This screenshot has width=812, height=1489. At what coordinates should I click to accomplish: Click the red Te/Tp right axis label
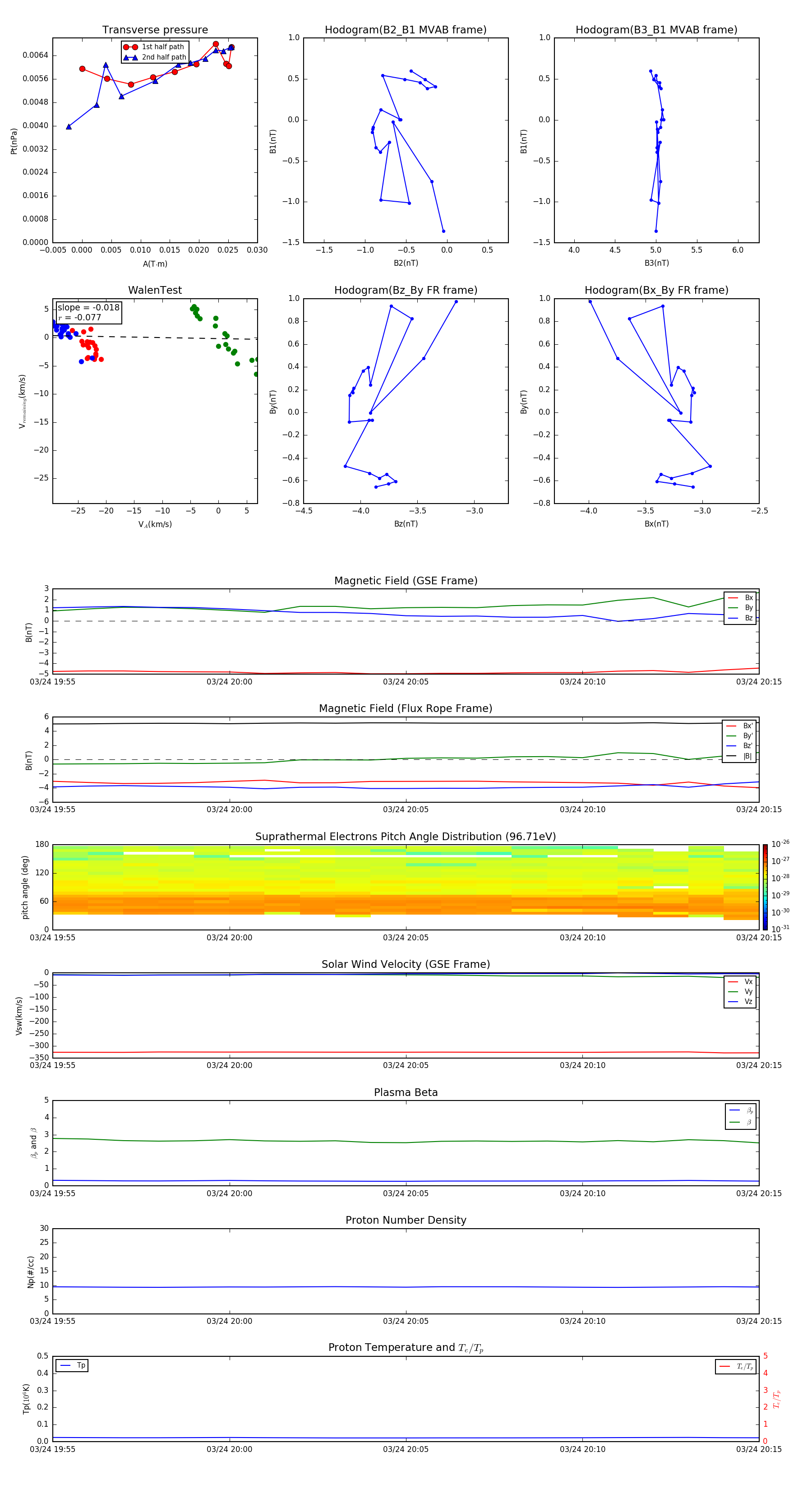(x=777, y=1399)
